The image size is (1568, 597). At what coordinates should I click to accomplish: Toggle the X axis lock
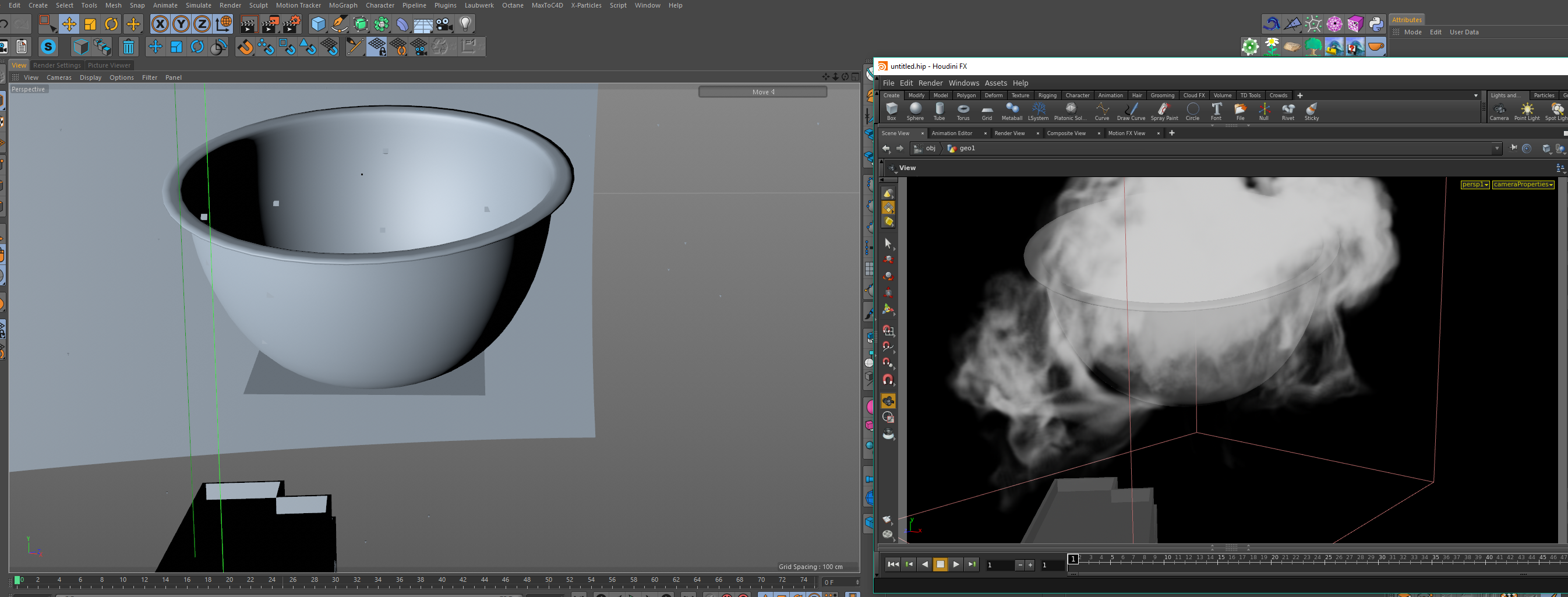tap(160, 24)
